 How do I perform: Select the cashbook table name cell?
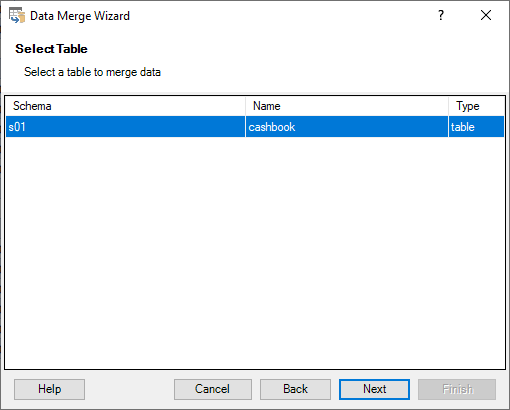point(347,127)
